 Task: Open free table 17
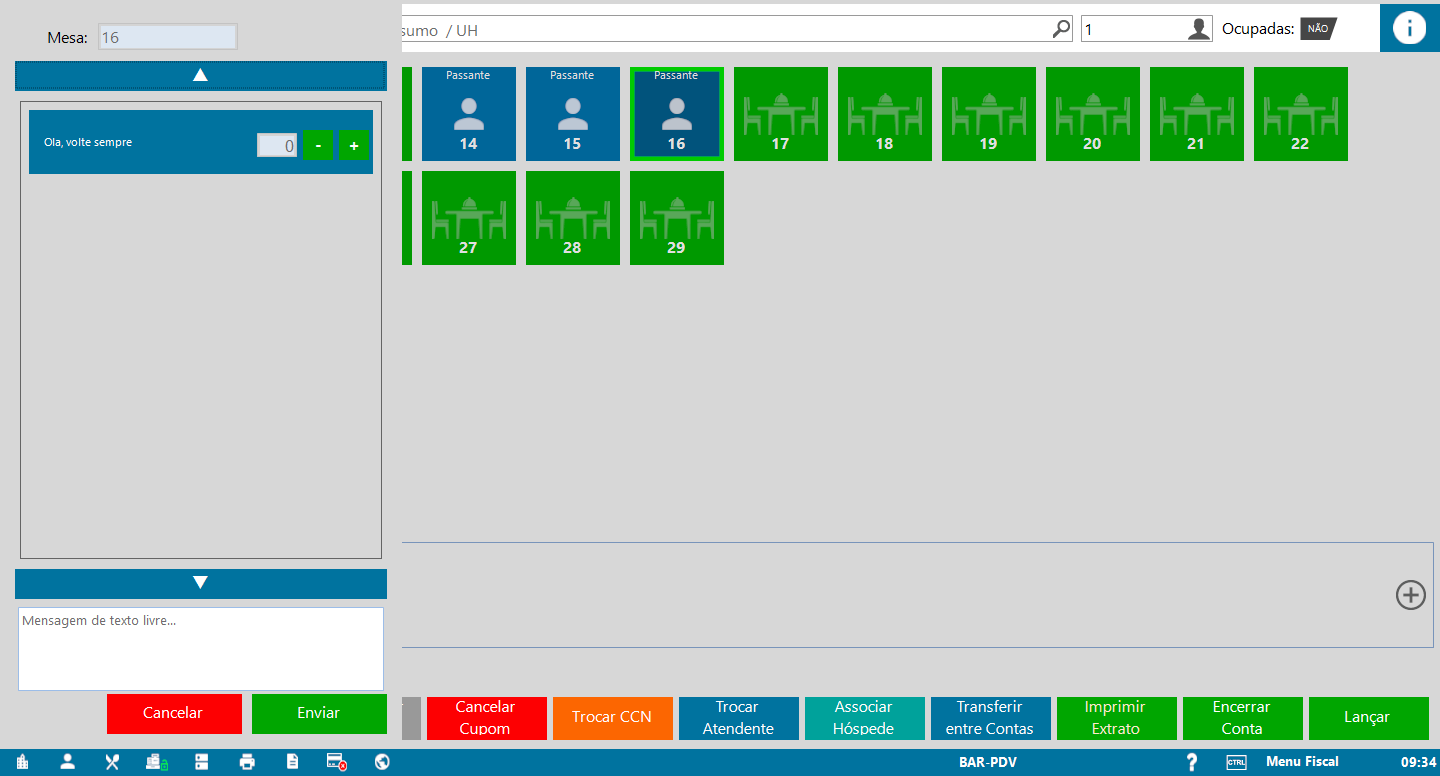(781, 114)
